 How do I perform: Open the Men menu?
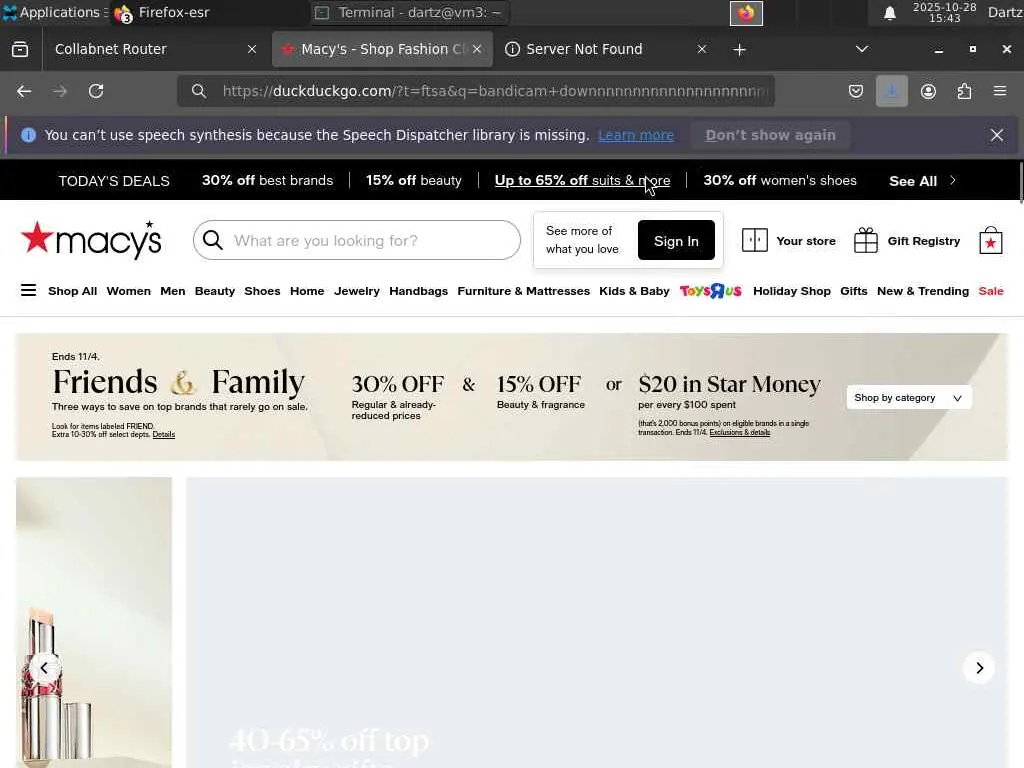(172, 291)
